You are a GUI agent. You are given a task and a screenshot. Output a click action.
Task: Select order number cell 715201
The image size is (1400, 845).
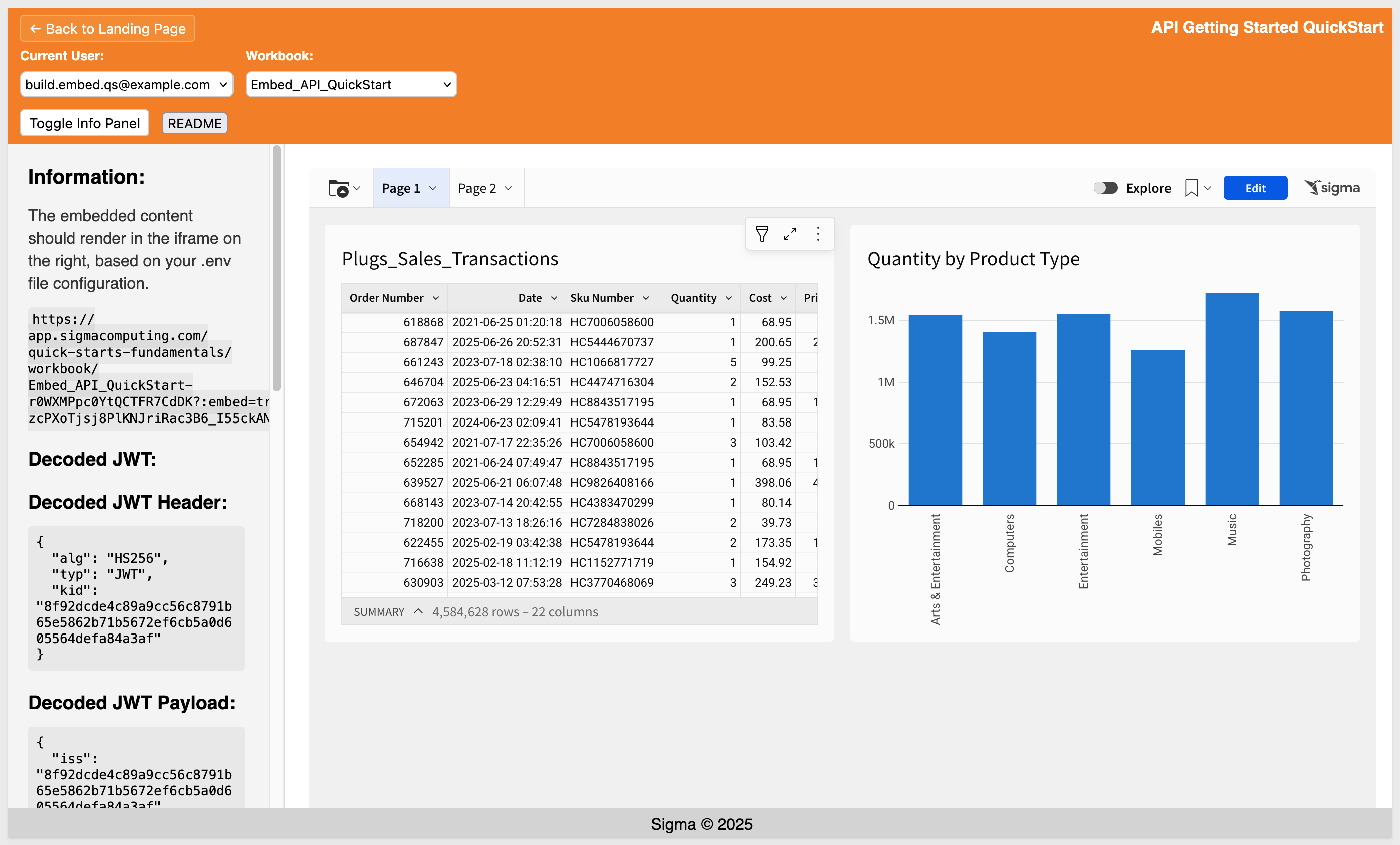(394, 422)
